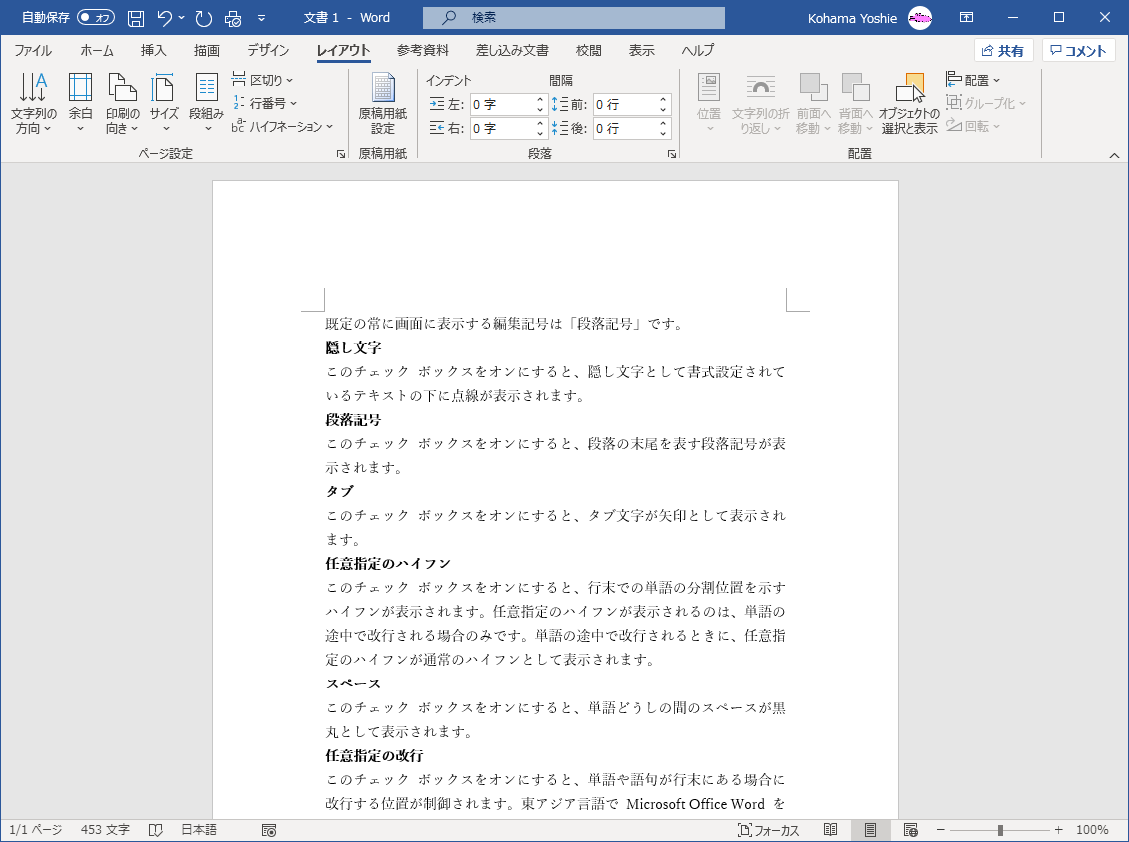Open the 印刷の向き orientation icon
Viewport: 1129px width, 842px height.
tap(122, 103)
